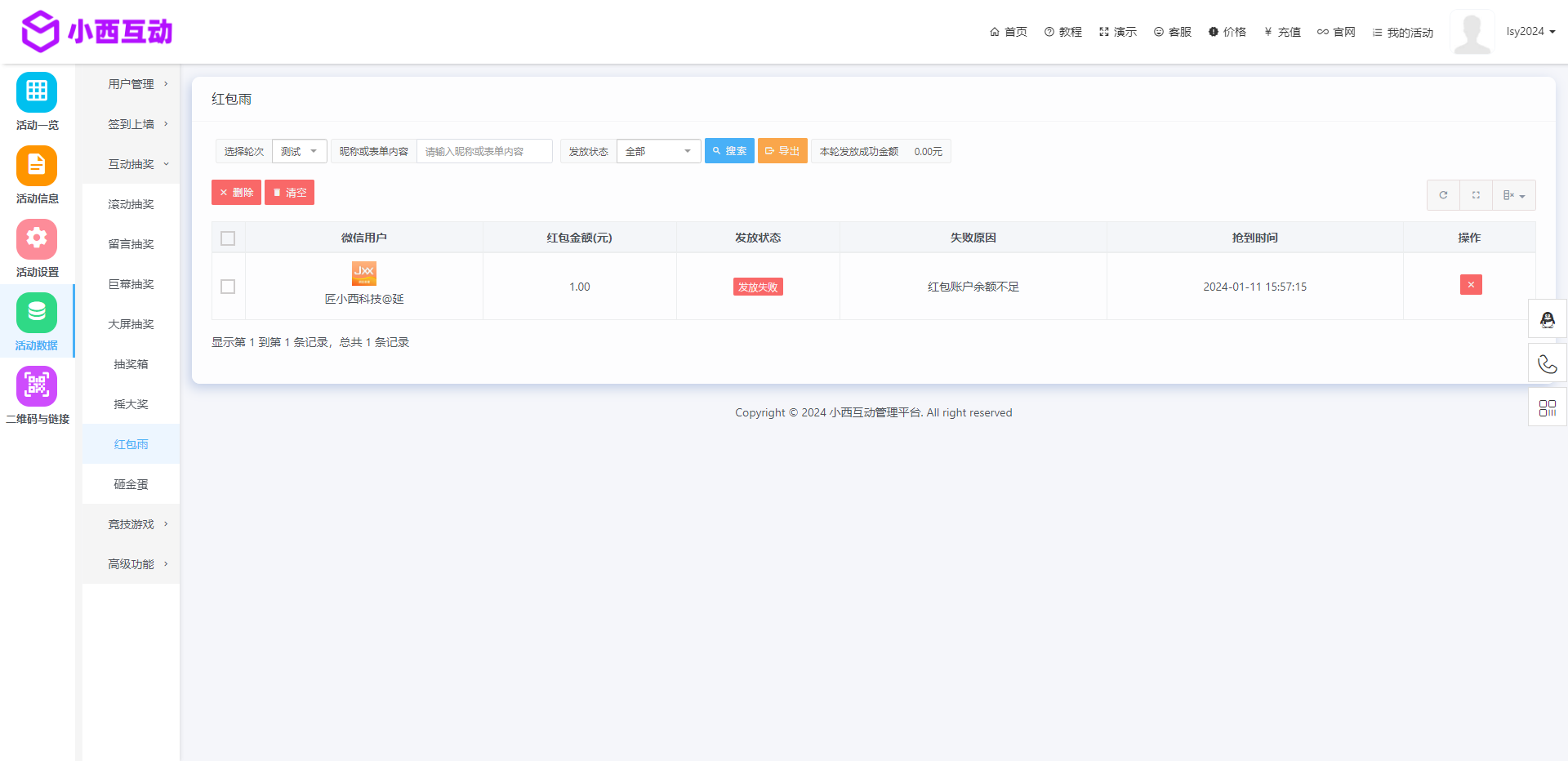Open 价格 in top nav
Viewport: 1568px width, 761px height.
coord(1227,32)
